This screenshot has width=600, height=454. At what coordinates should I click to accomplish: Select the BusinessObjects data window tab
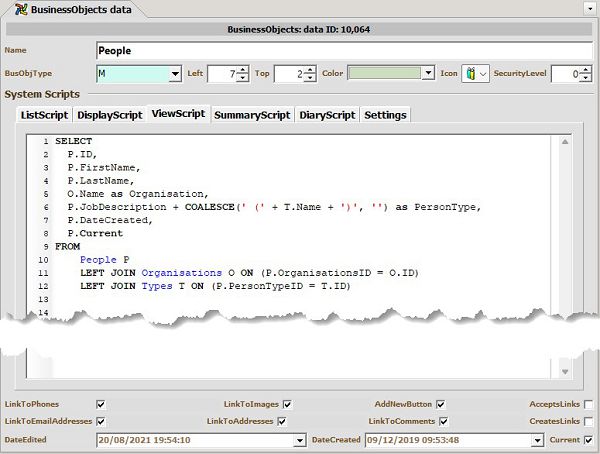click(x=75, y=10)
